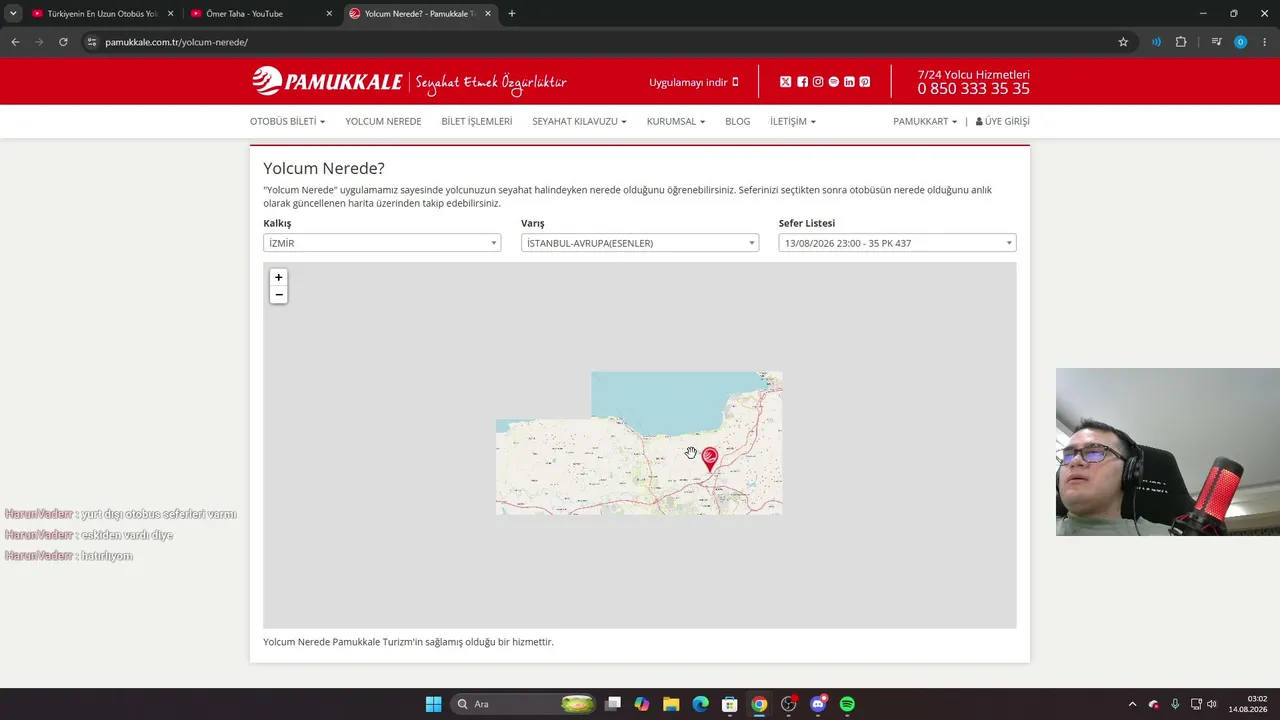This screenshot has height=720, width=1280.
Task: Open Discord from the taskbar
Action: pos(818,704)
